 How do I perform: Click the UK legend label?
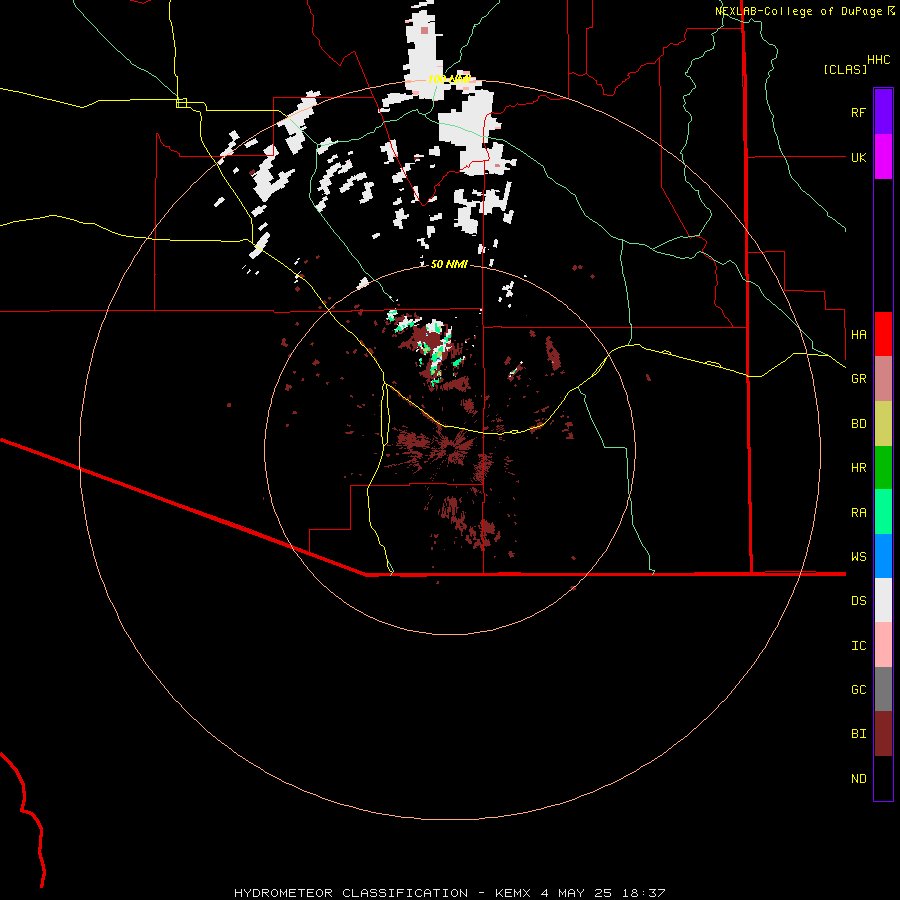tap(858, 157)
